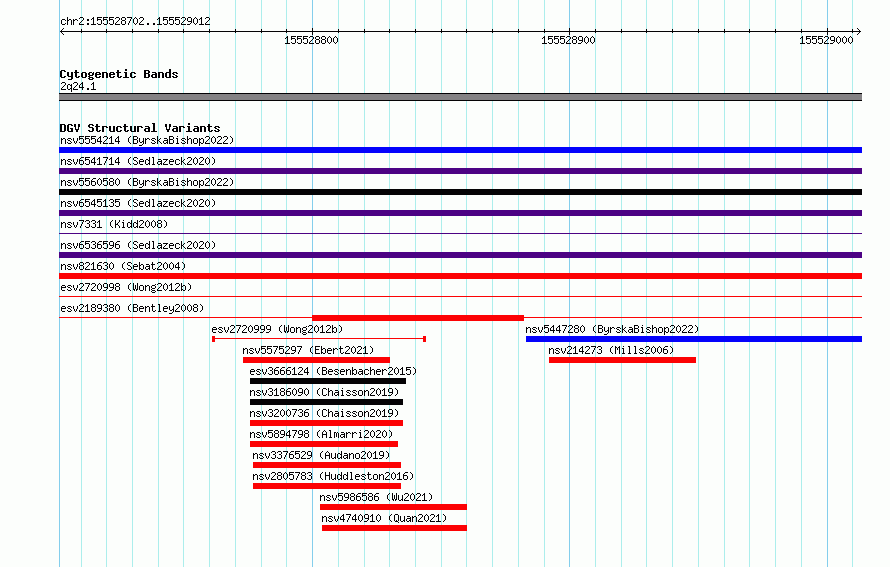Click the nsv5447280 (ByrskaBishop2022) label
This screenshot has width=890, height=567.
612,329
